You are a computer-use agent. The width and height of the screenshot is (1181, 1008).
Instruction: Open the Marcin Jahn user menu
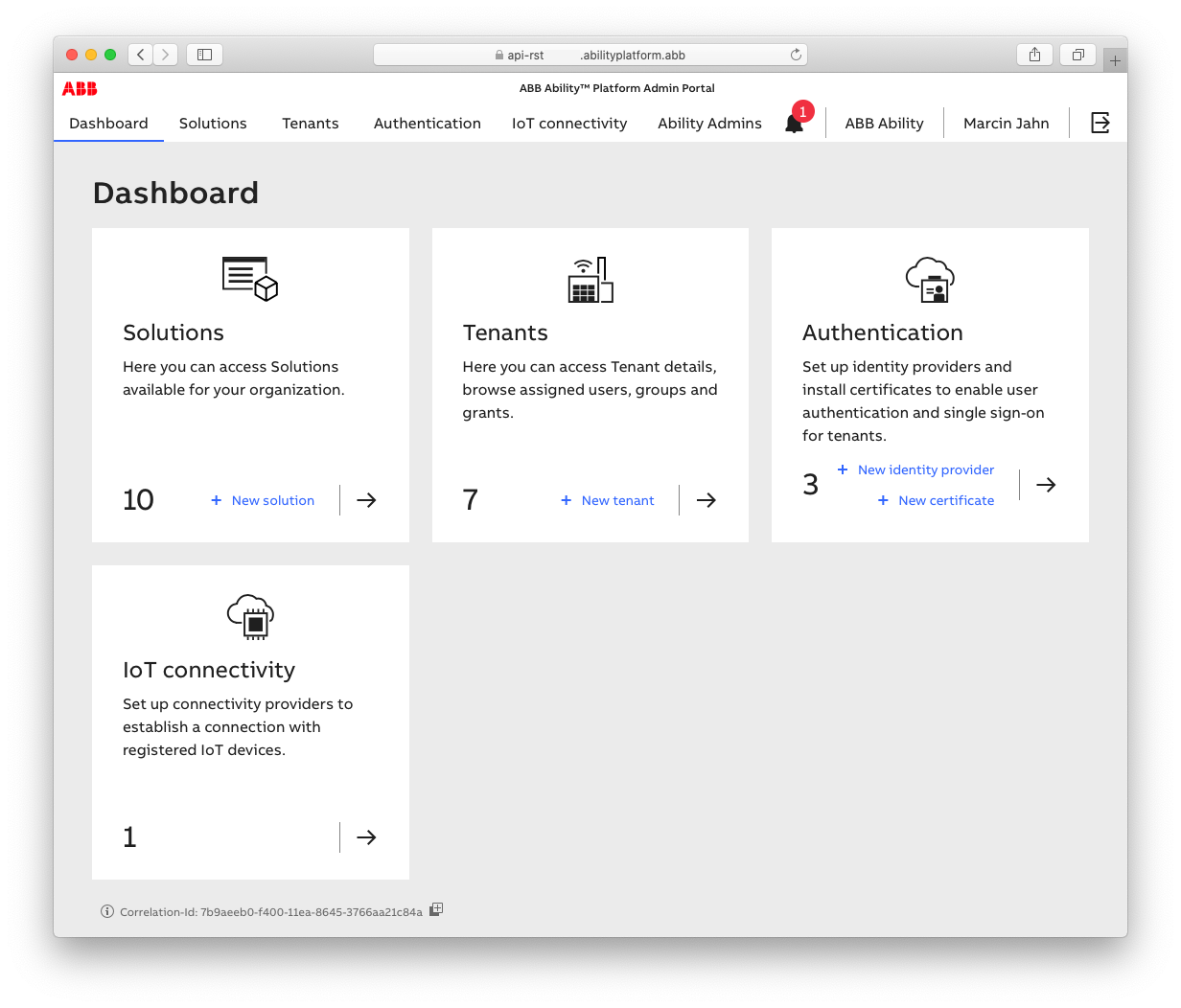[x=1007, y=124]
